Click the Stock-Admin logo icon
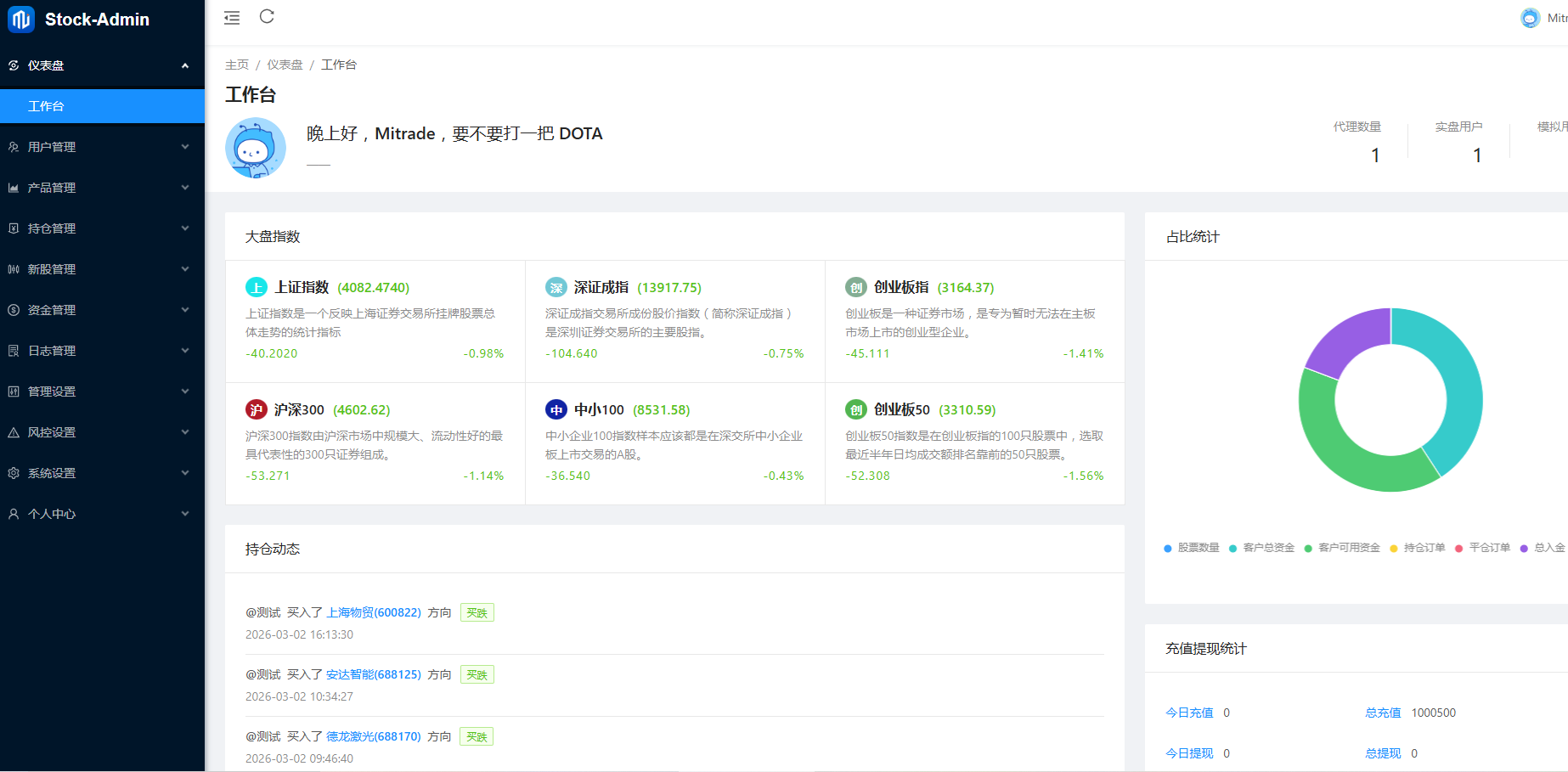Image resolution: width=1568 pixels, height=772 pixels. [x=21, y=20]
